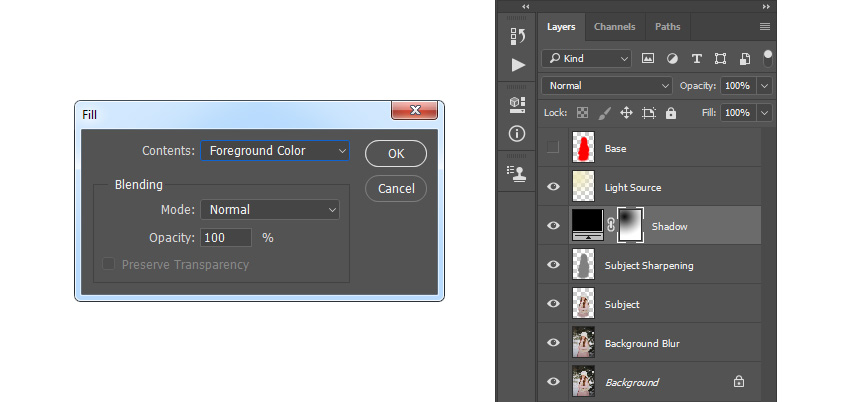850x402 pixels.
Task: Hide the Light Source layer
Action: click(x=553, y=187)
